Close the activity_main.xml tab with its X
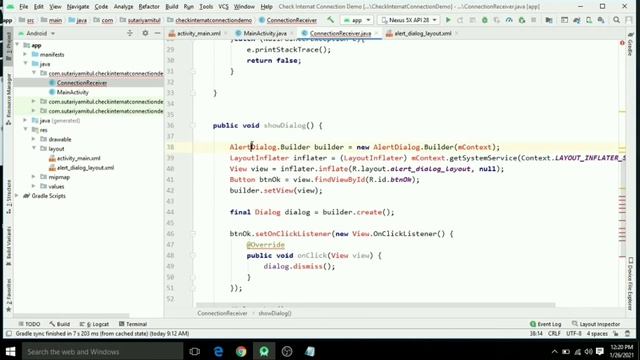640x360 pixels. [227, 33]
